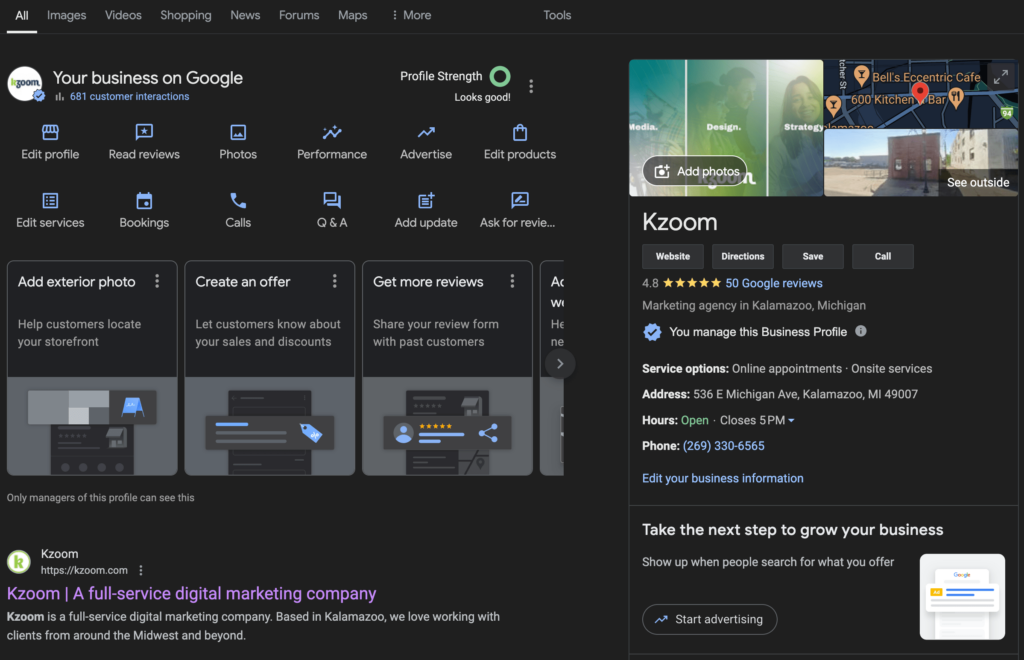1024x660 pixels.
Task: Click Add photos button
Action: 695,171
